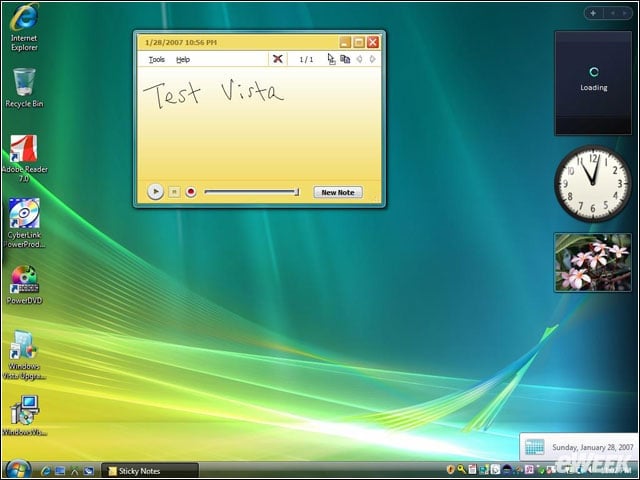Select the PowerDVD desktop shortcut
Image resolution: width=640 pixels, height=480 pixels.
24,285
